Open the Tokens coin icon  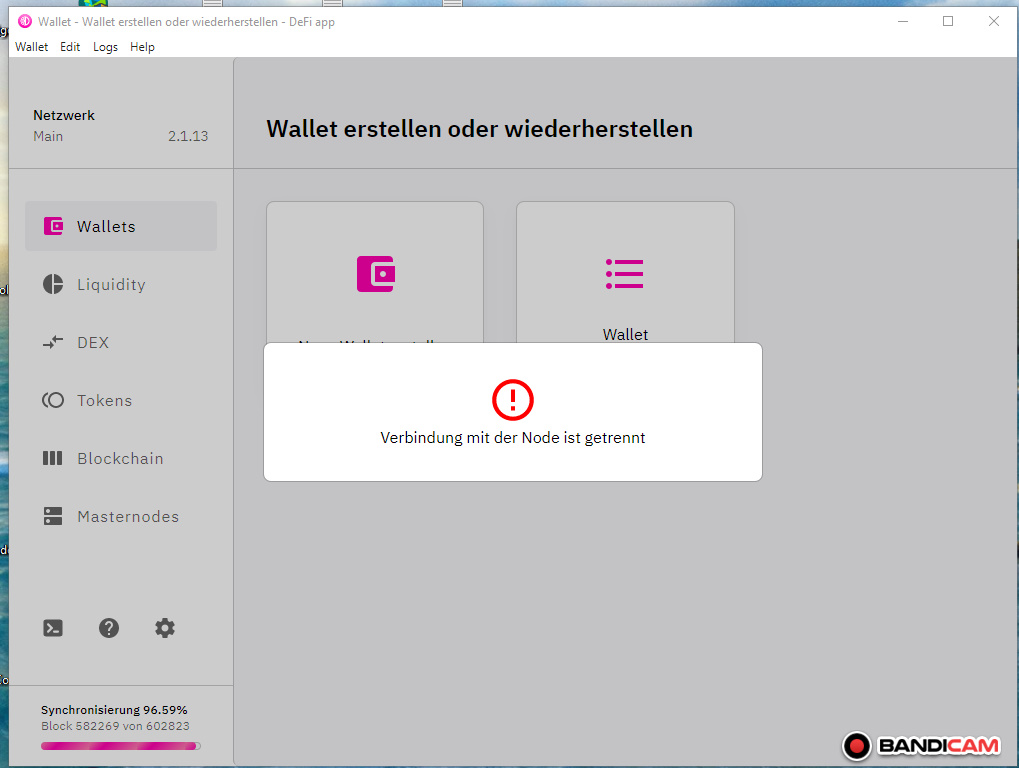tap(53, 400)
